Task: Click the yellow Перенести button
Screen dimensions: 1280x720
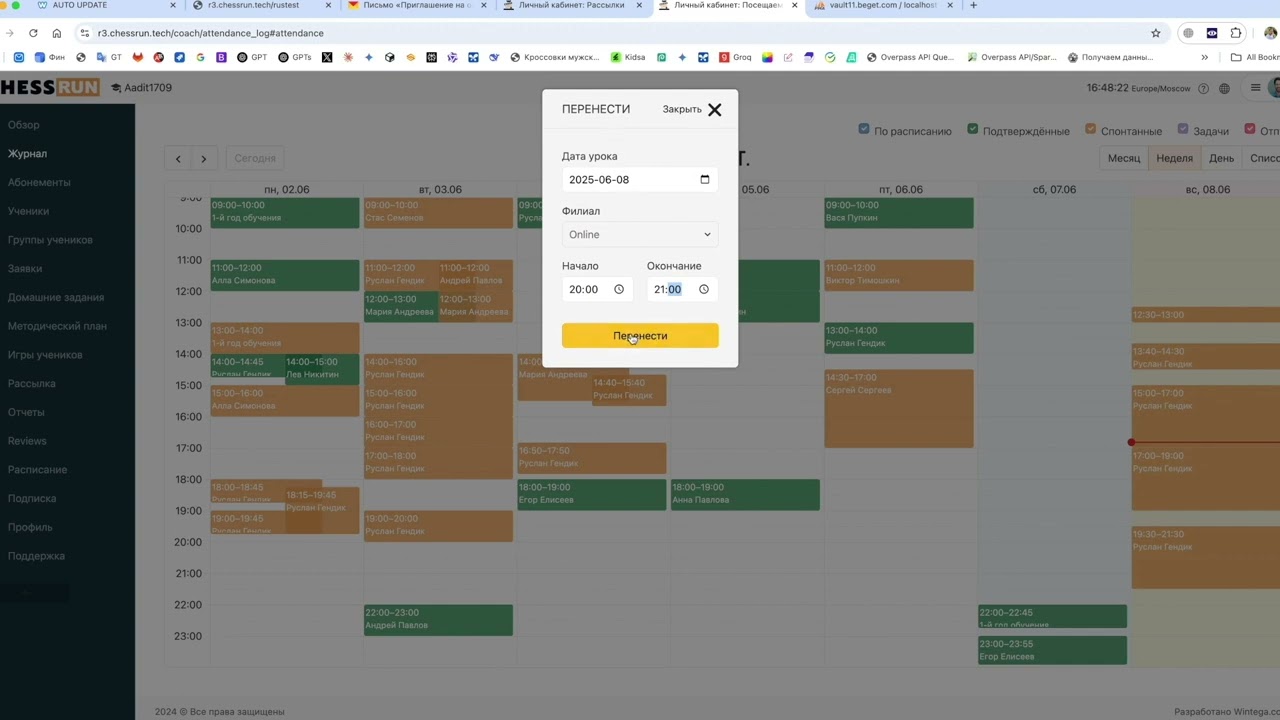Action: tap(640, 336)
